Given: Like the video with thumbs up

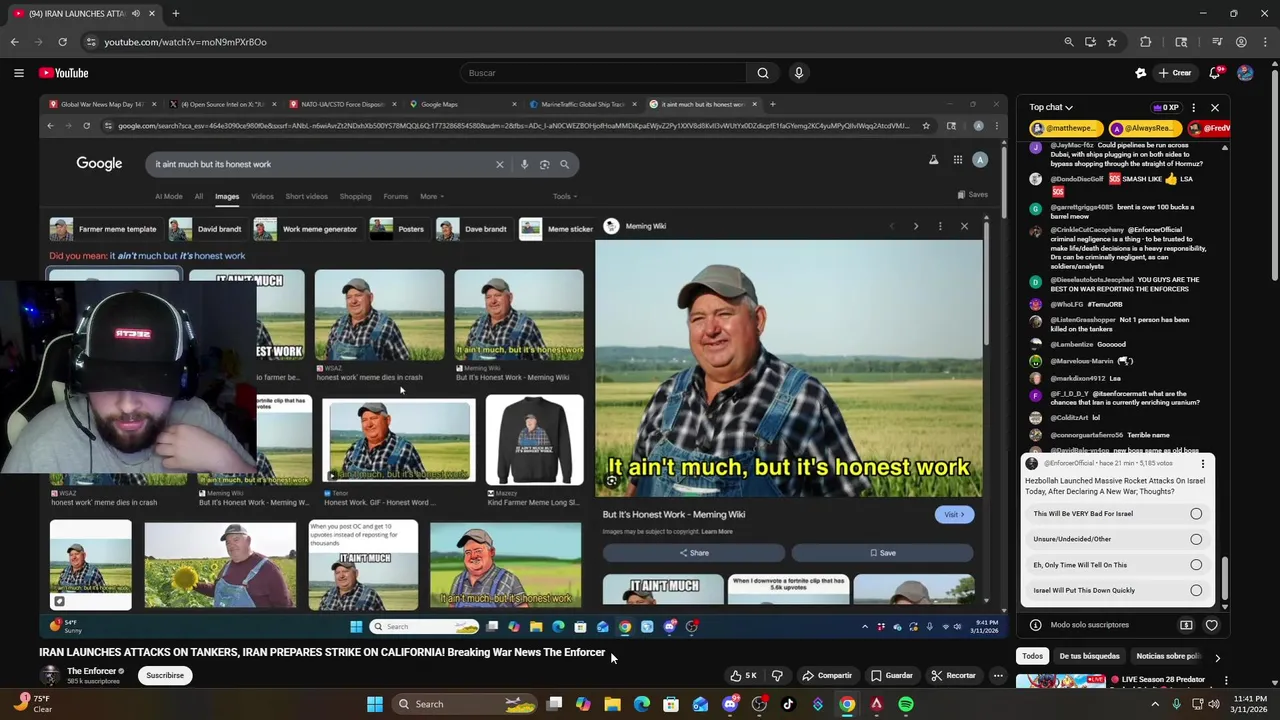Looking at the screenshot, I should pos(743,675).
